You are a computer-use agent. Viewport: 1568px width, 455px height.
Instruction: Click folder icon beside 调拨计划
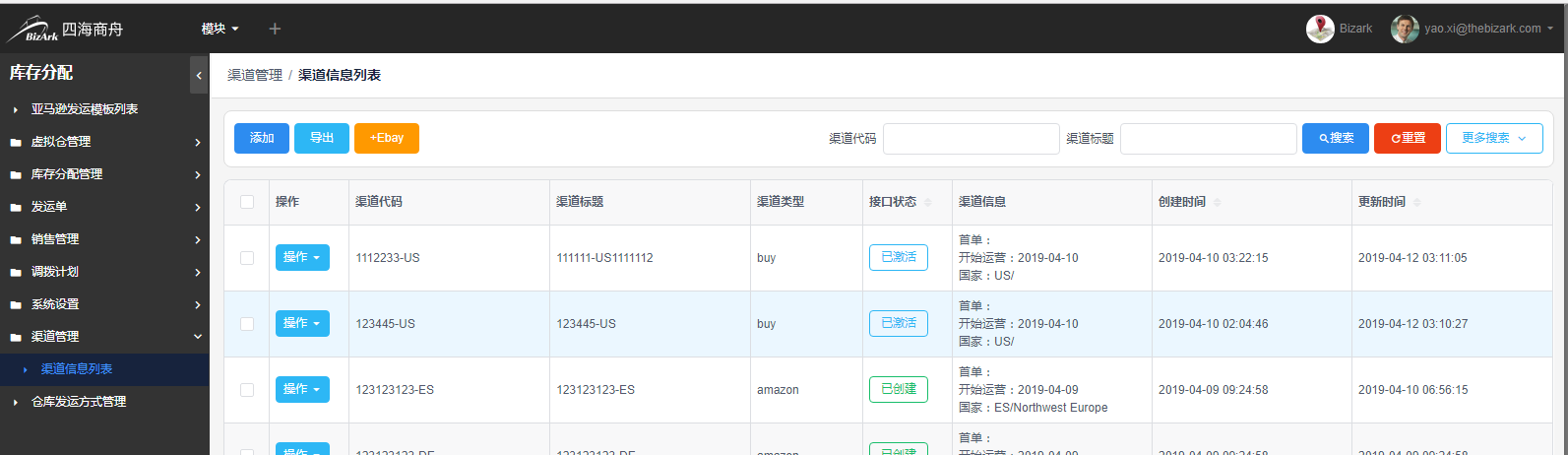16,272
